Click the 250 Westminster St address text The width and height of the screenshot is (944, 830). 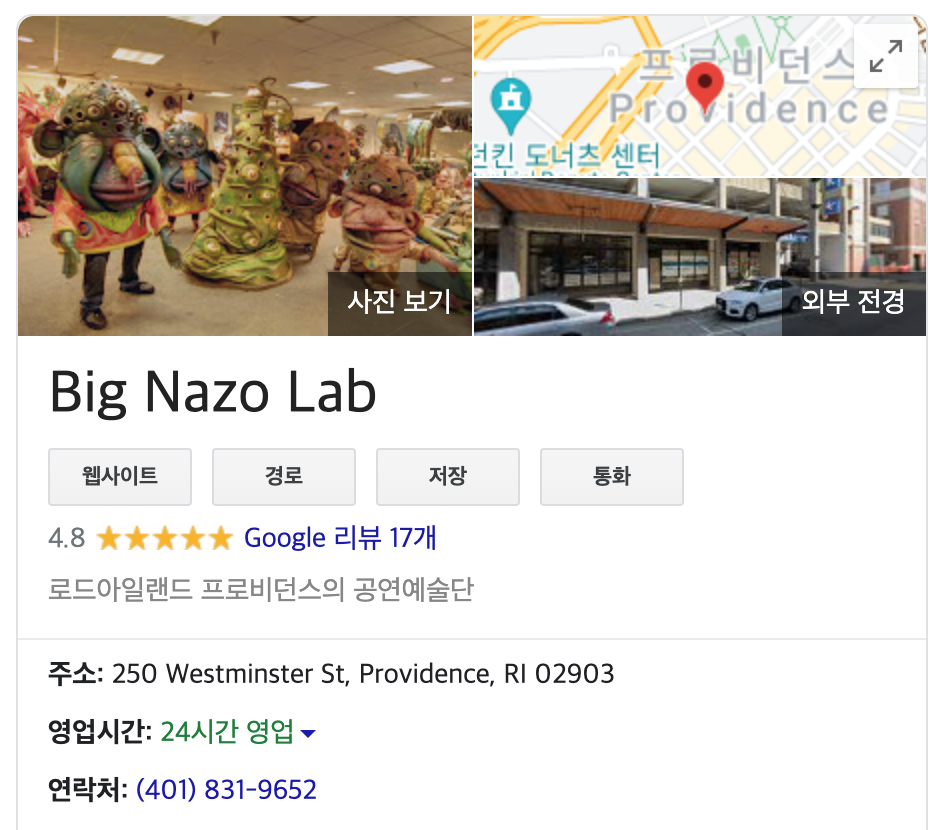[363, 674]
